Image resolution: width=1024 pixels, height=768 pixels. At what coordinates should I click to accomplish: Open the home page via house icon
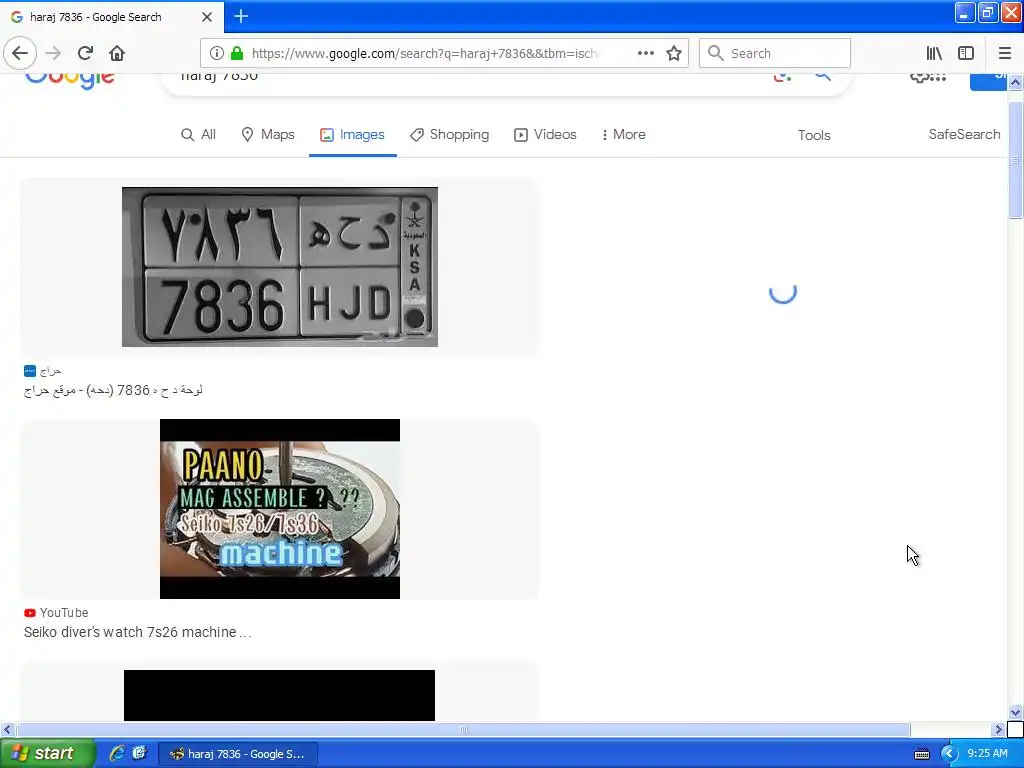117,53
